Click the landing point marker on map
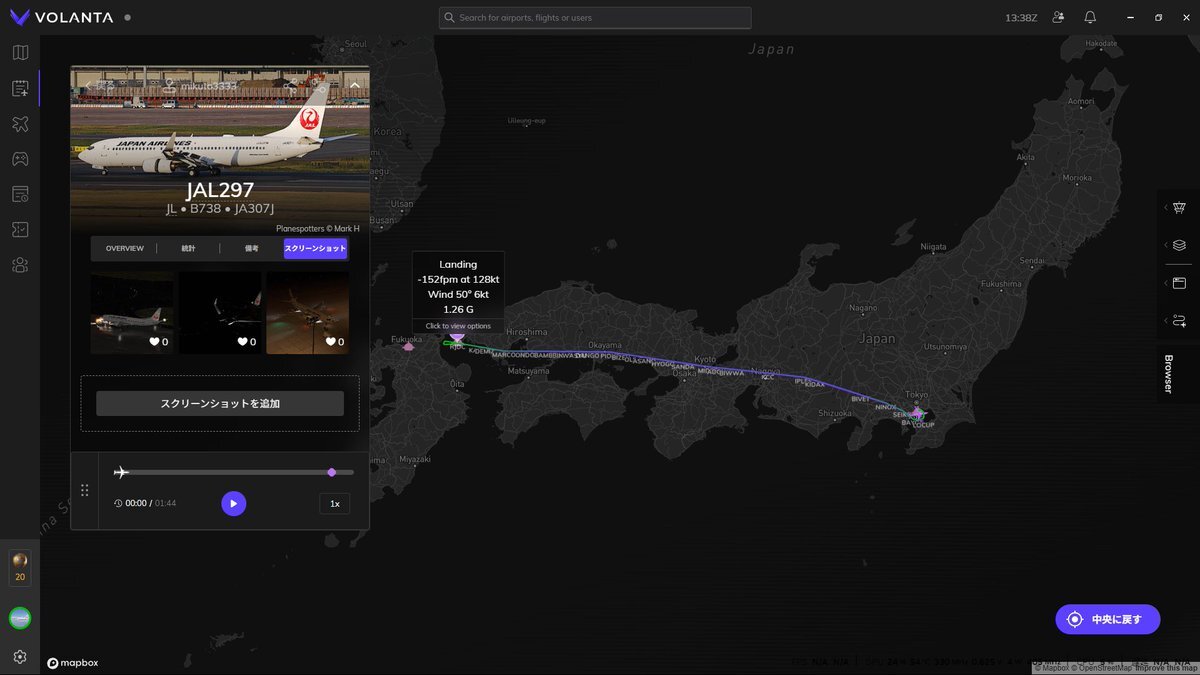The width and height of the screenshot is (1200, 675). [x=458, y=340]
